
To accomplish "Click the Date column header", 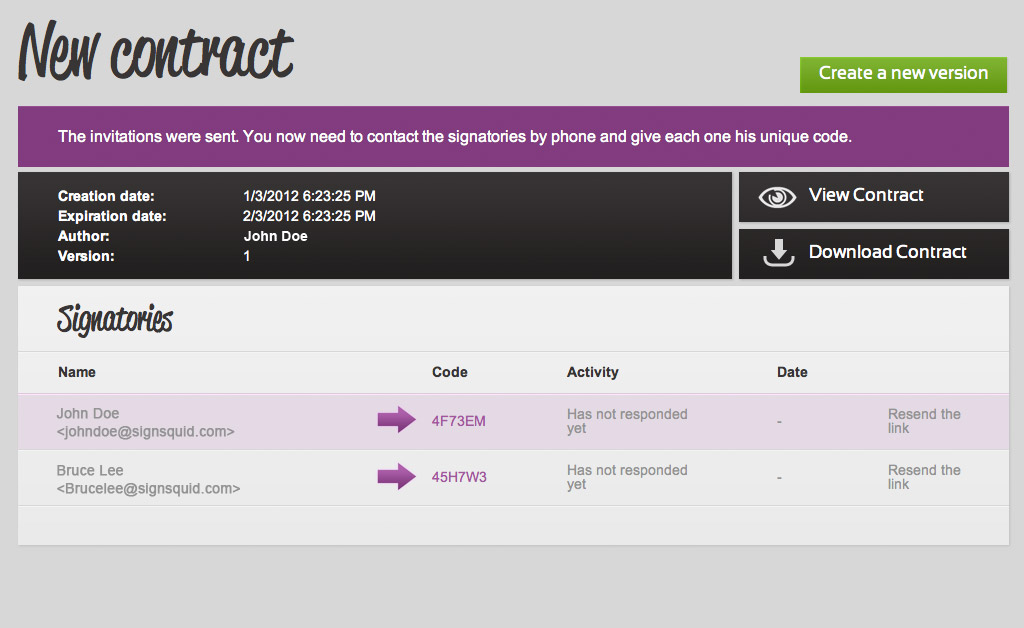I will click(792, 372).
